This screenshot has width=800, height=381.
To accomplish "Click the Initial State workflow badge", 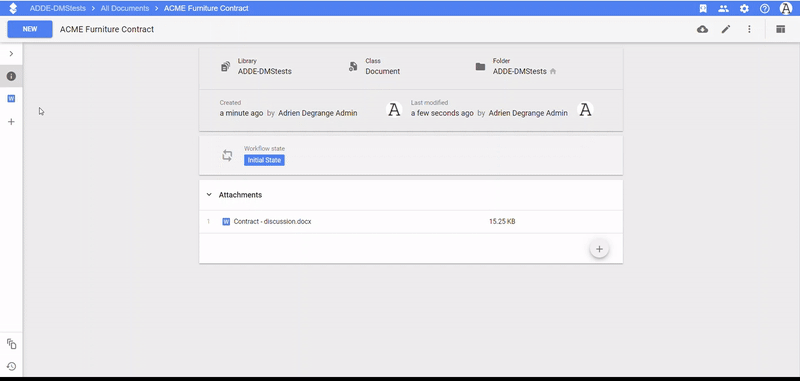I will tap(264, 160).
